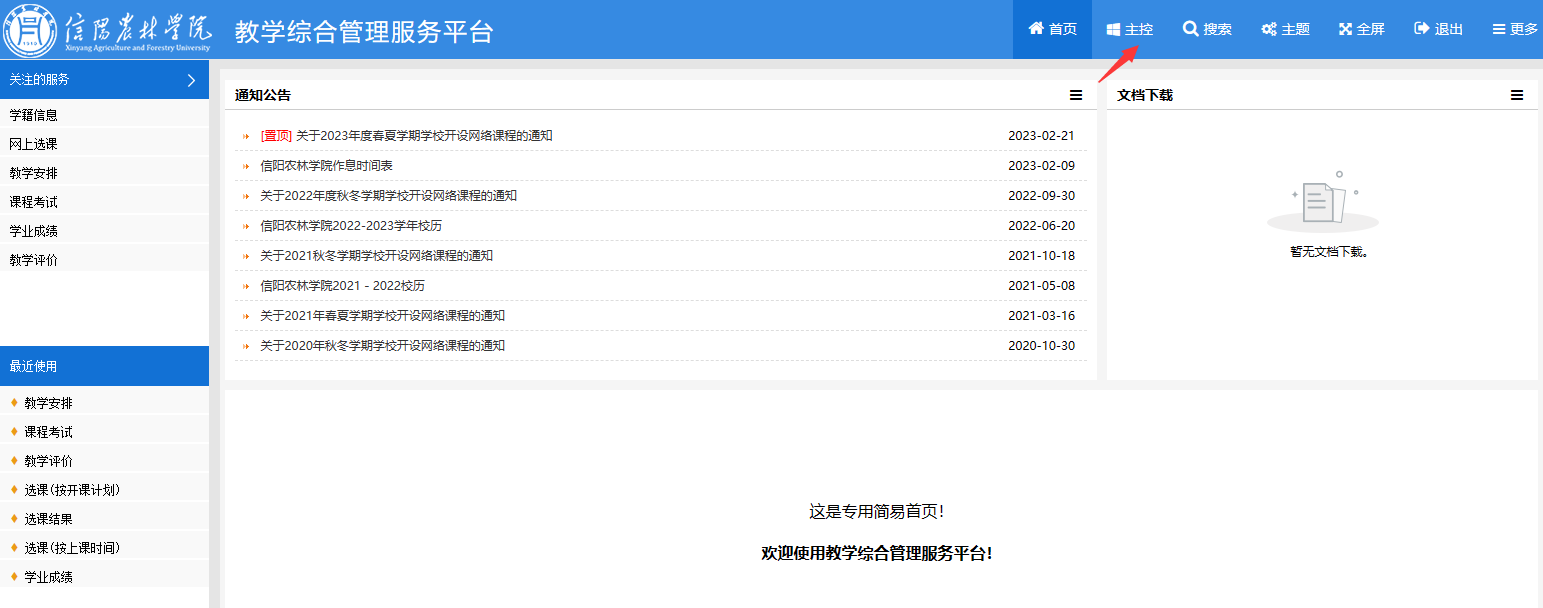Click the university logo emblem
The height and width of the screenshot is (608, 1543).
[x=30, y=30]
